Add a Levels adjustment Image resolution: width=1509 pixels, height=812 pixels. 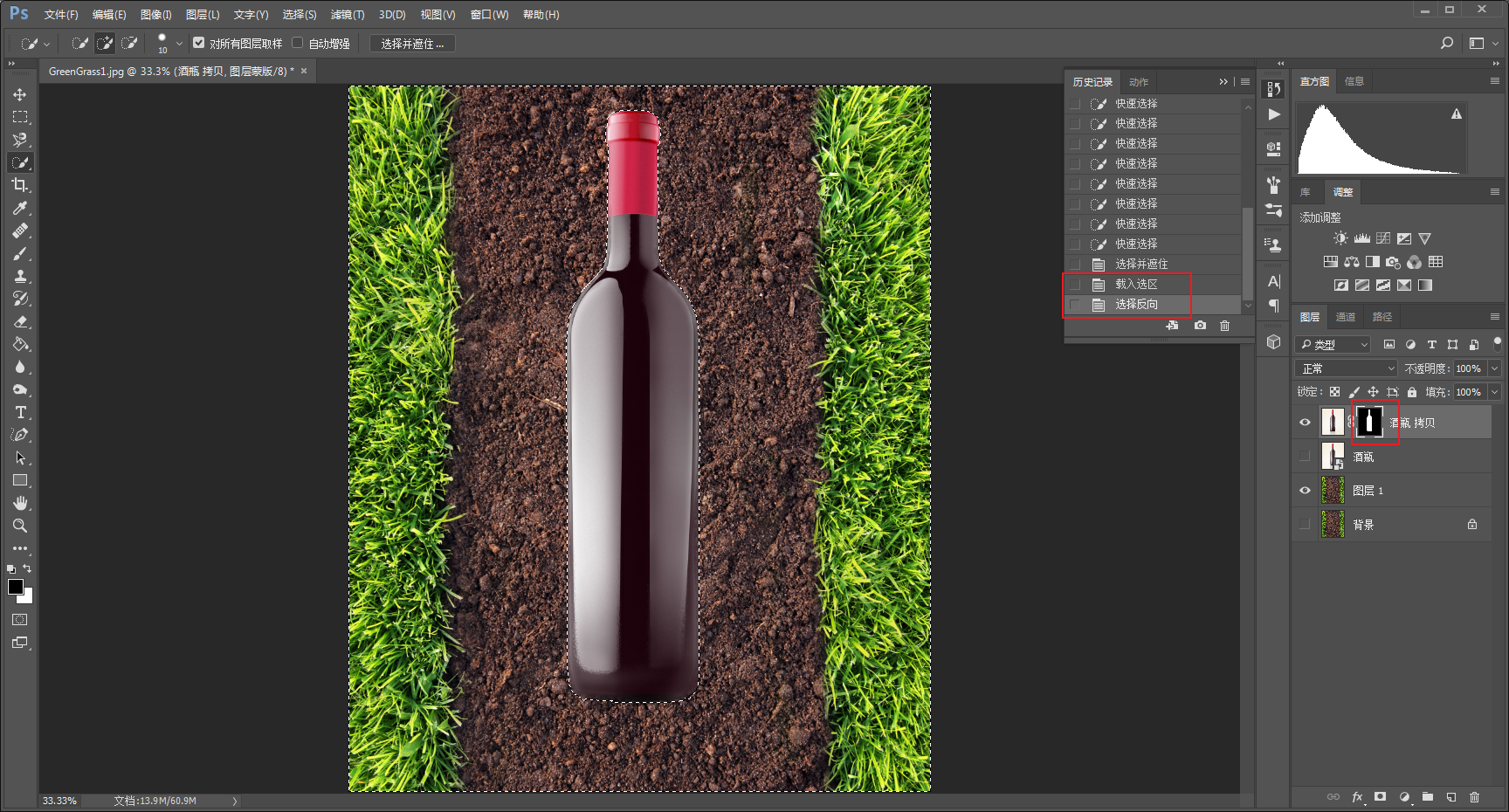1361,238
